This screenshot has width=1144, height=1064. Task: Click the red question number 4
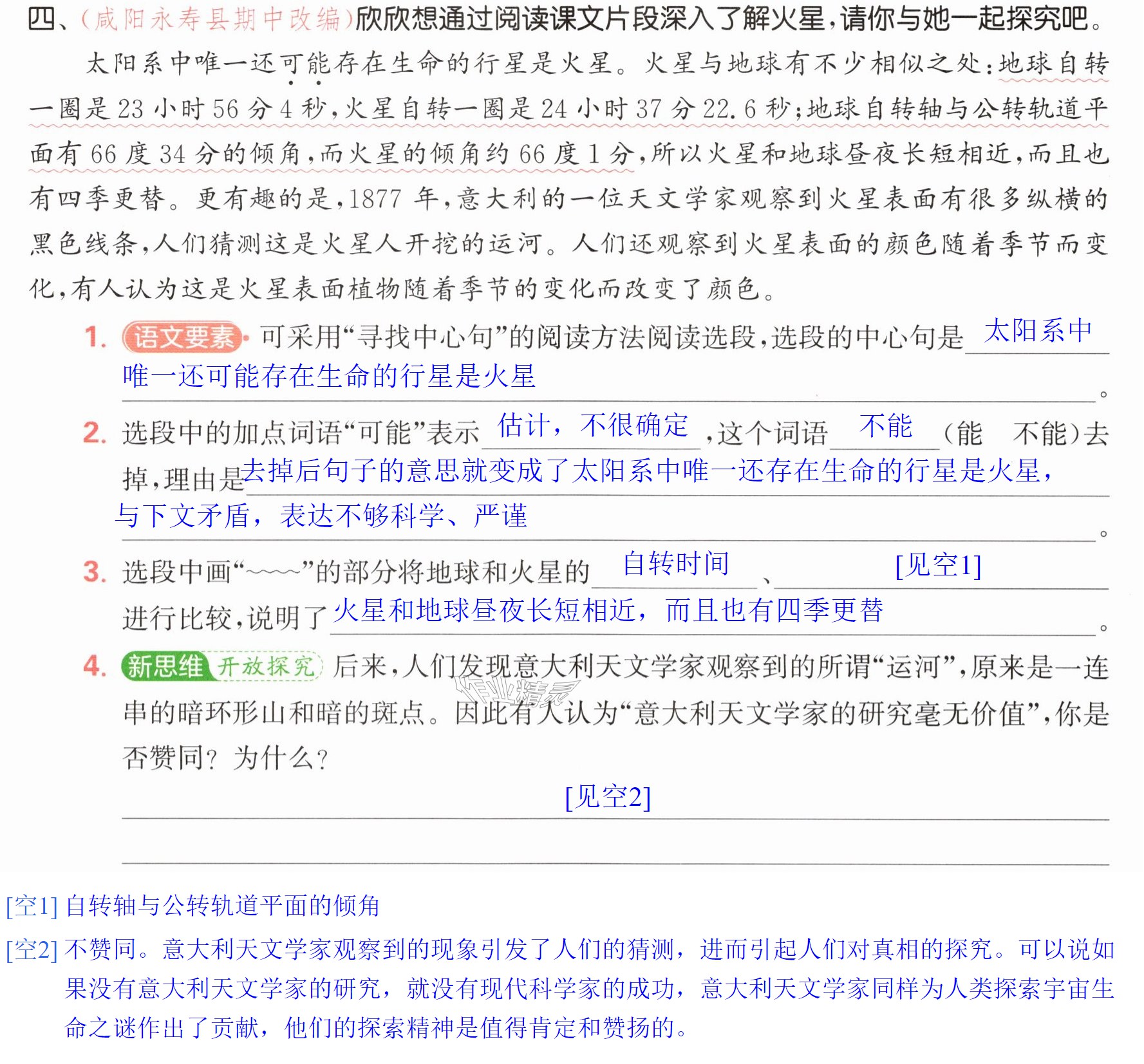pyautogui.click(x=95, y=666)
